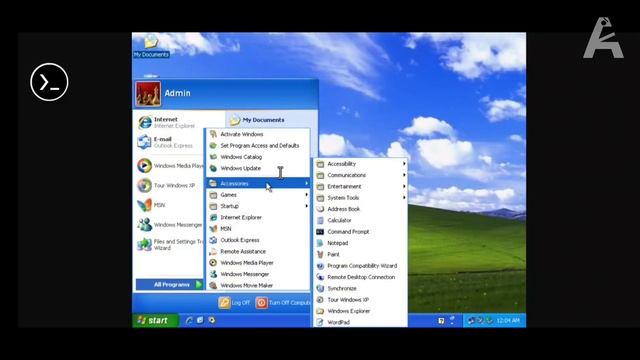The image size is (640, 360).
Task: Open Windows Explorer
Action: pyautogui.click(x=361, y=311)
